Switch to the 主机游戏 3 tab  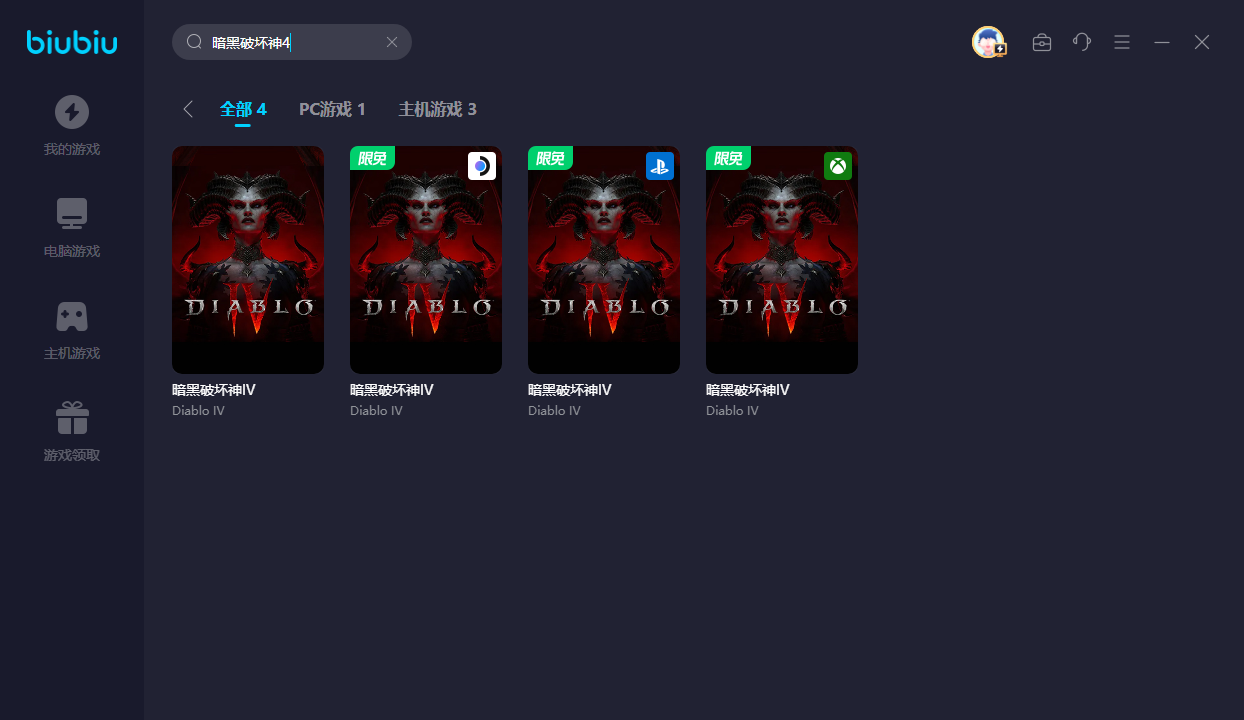click(x=437, y=109)
